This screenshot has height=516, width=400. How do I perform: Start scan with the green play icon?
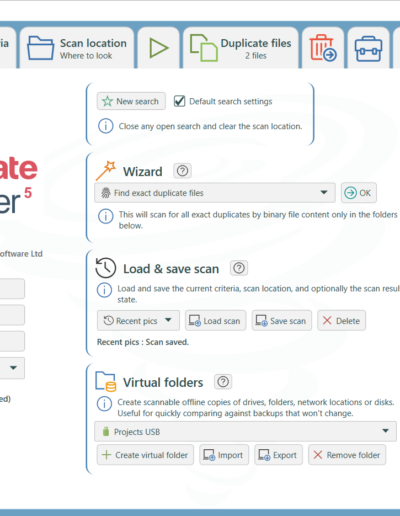159,48
